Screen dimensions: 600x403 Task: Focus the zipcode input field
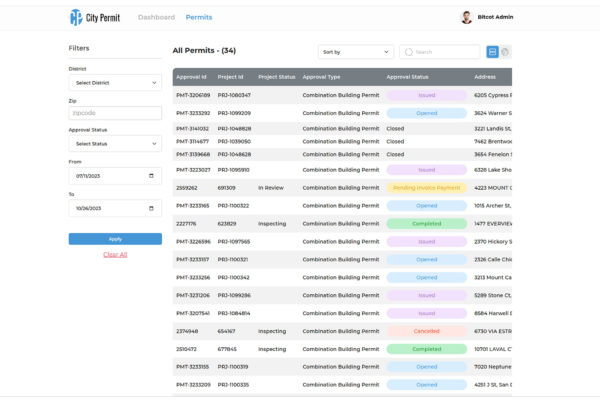[x=114, y=113]
